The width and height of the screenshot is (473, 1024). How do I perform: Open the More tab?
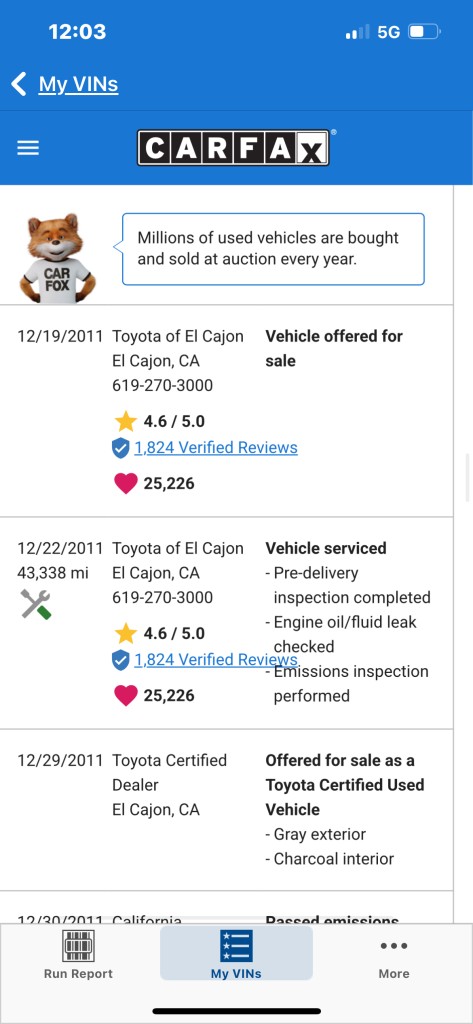click(x=394, y=958)
